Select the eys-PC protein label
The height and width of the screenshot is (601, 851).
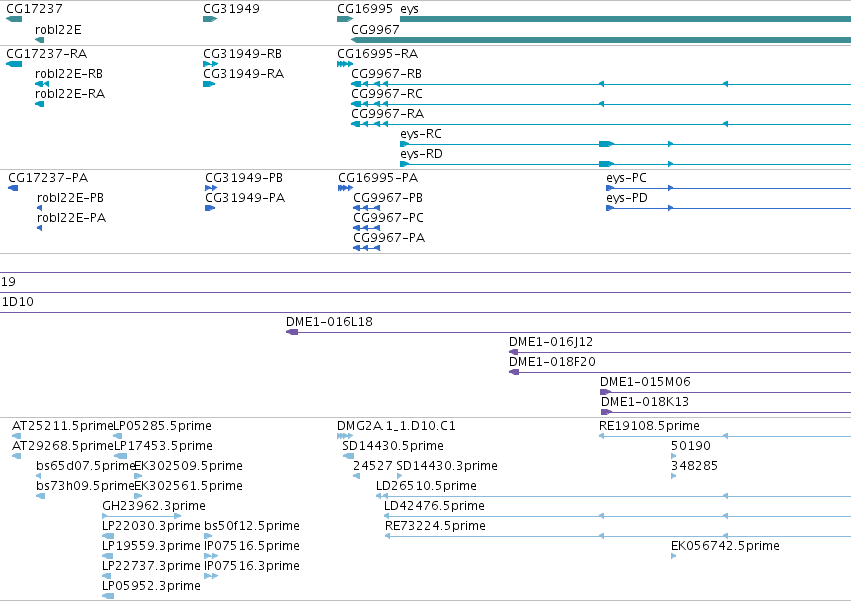[626, 178]
